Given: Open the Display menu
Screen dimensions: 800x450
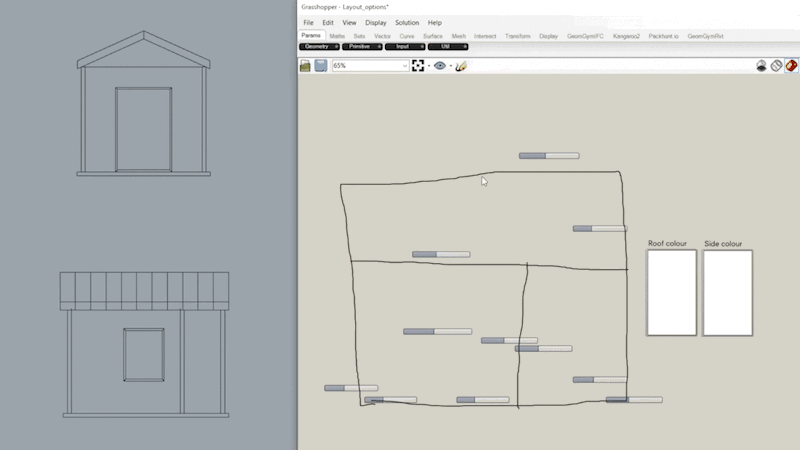Looking at the screenshot, I should [376, 22].
